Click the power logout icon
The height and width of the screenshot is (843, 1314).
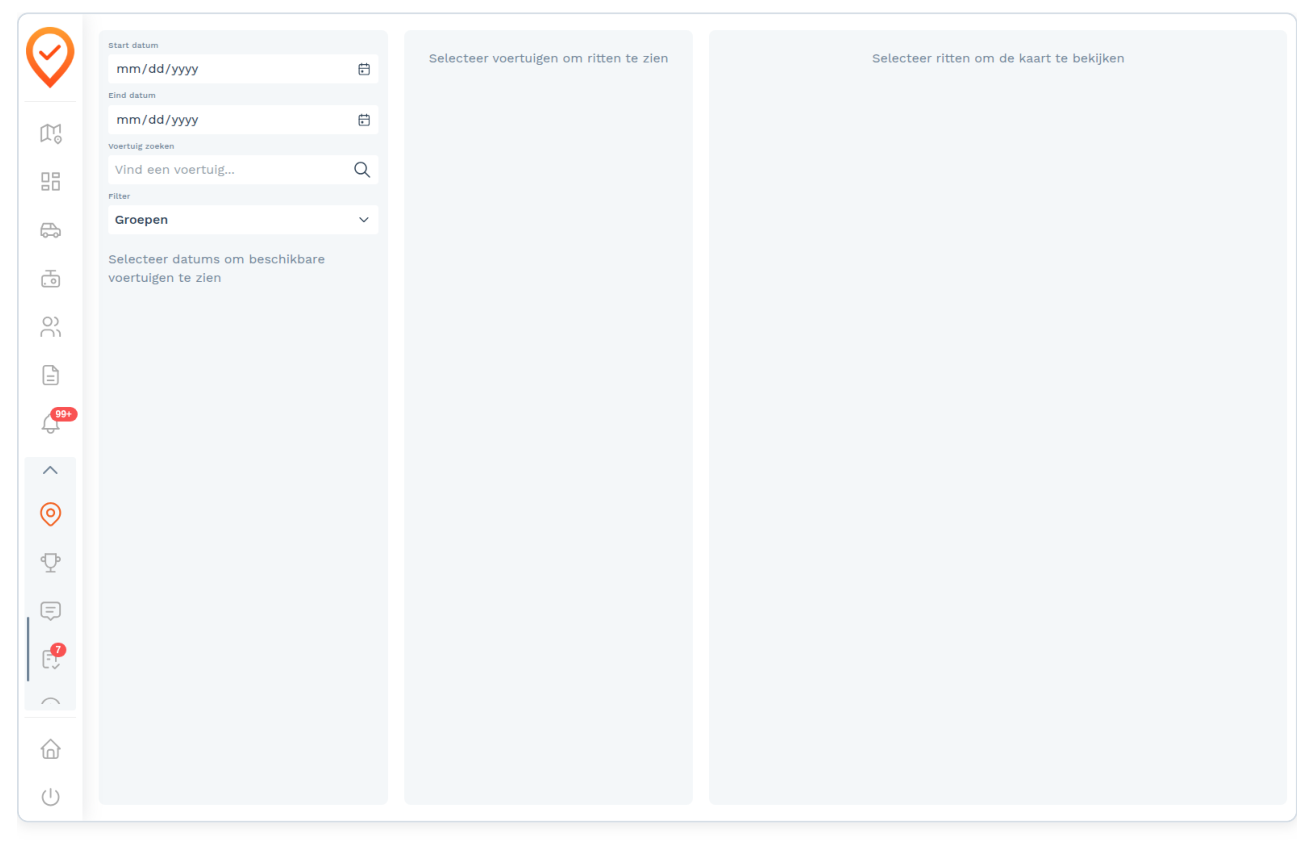50,797
